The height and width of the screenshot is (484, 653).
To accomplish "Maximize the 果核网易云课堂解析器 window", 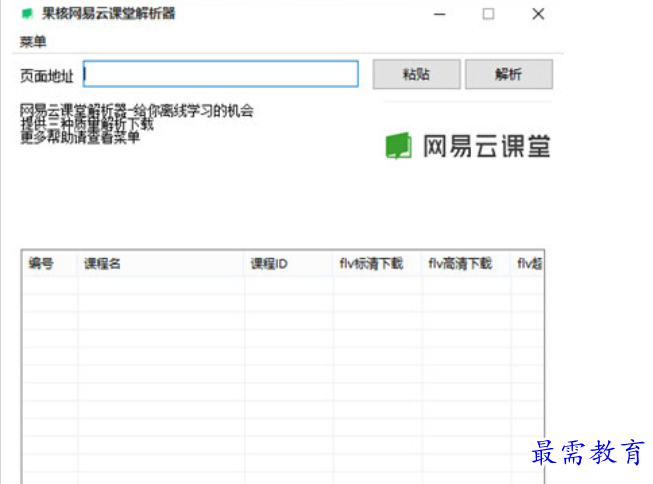I will (489, 14).
